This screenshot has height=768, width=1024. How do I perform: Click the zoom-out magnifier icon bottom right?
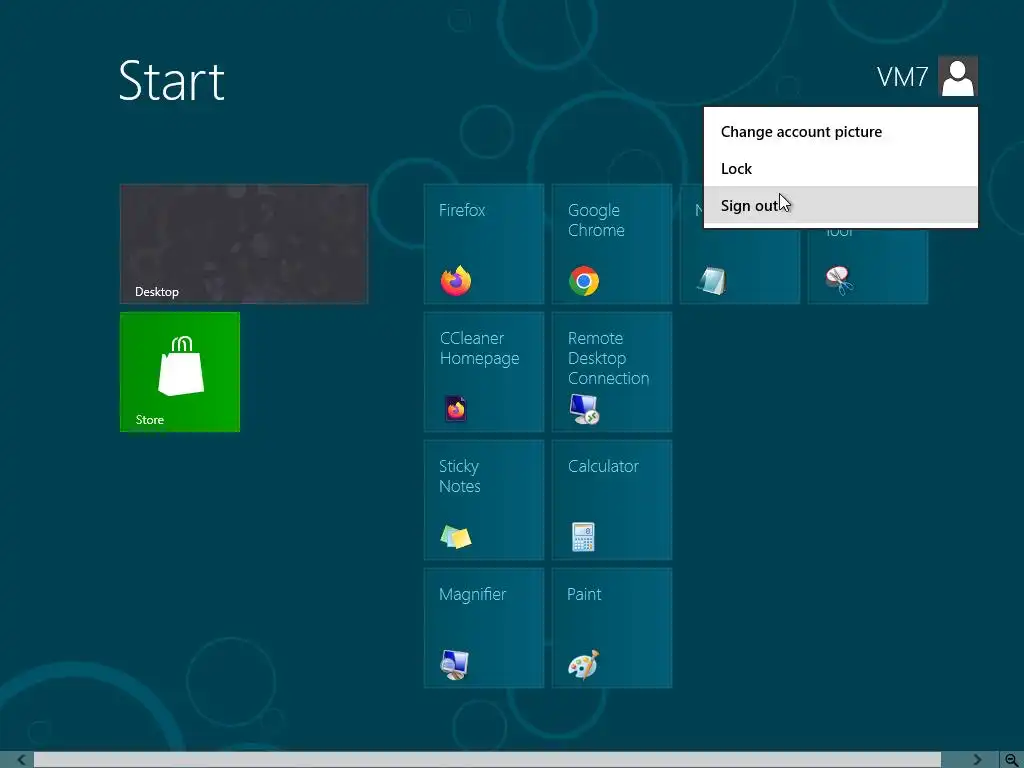[1012, 760]
